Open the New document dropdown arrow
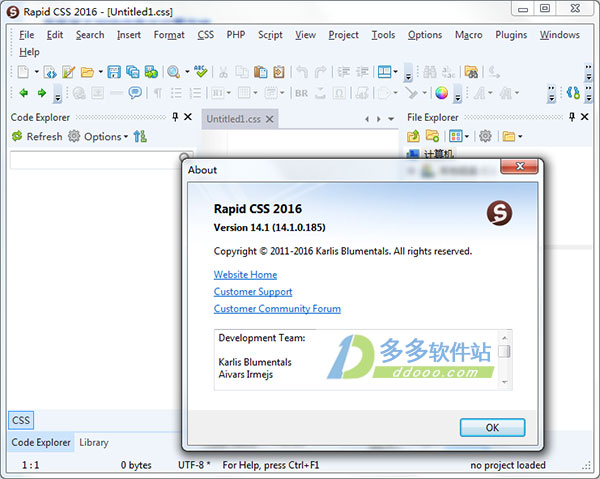The image size is (600, 479). [x=37, y=72]
